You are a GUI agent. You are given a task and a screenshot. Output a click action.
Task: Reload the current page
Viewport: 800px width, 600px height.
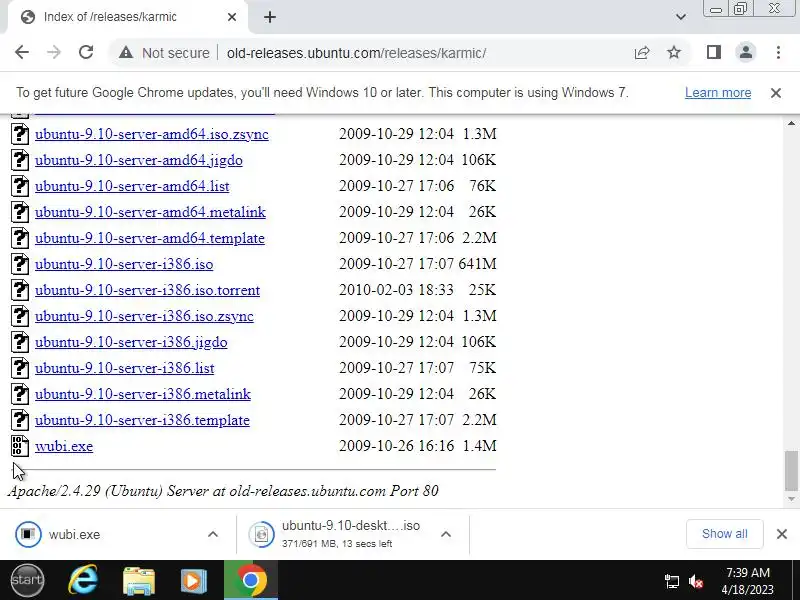click(x=86, y=52)
